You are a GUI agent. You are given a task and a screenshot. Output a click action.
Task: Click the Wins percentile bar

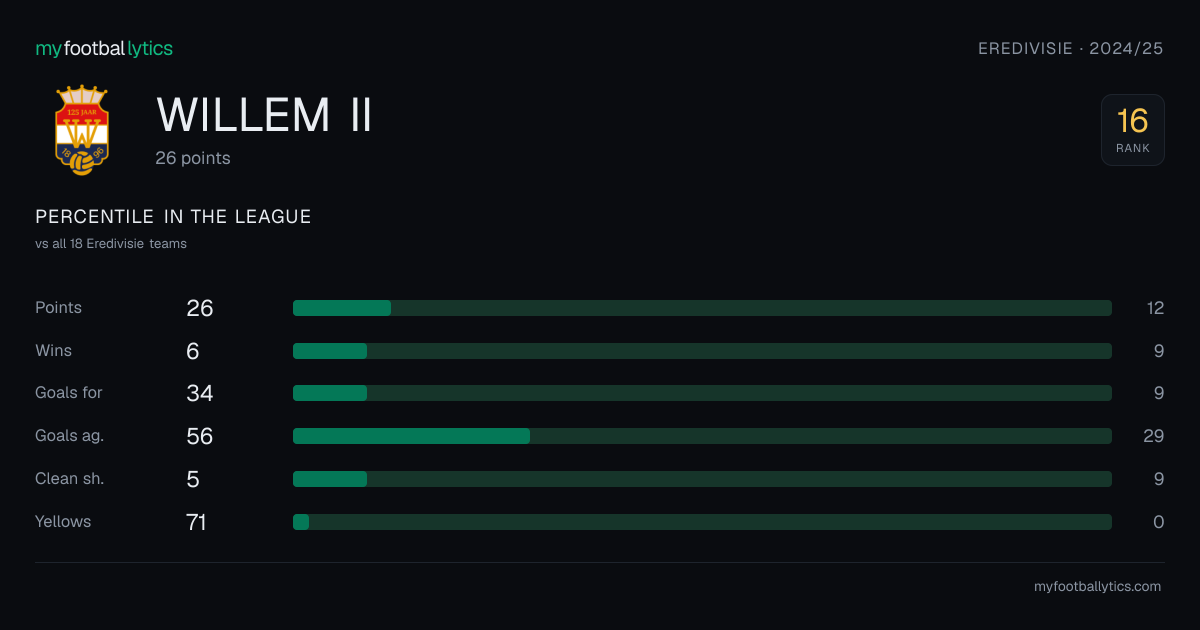click(x=702, y=351)
